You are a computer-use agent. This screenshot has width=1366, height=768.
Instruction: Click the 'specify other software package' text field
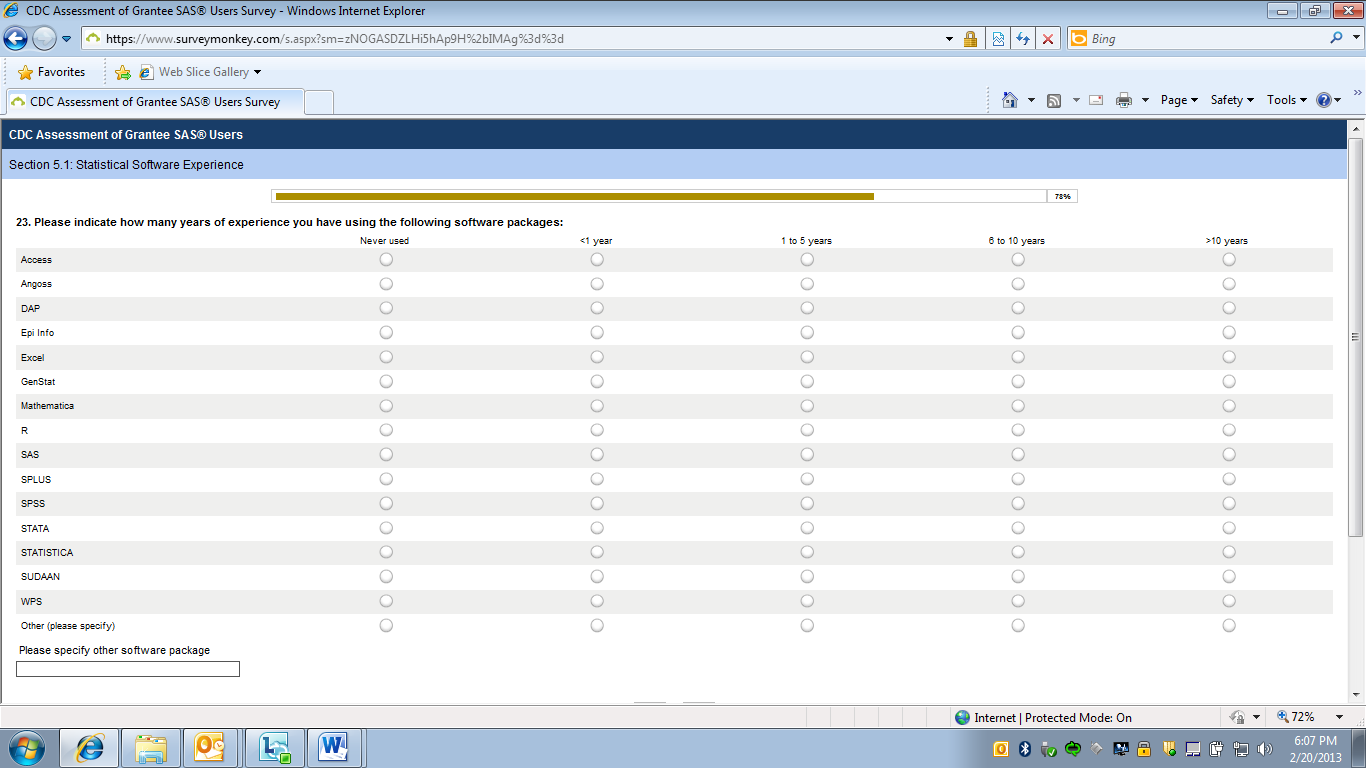point(128,669)
